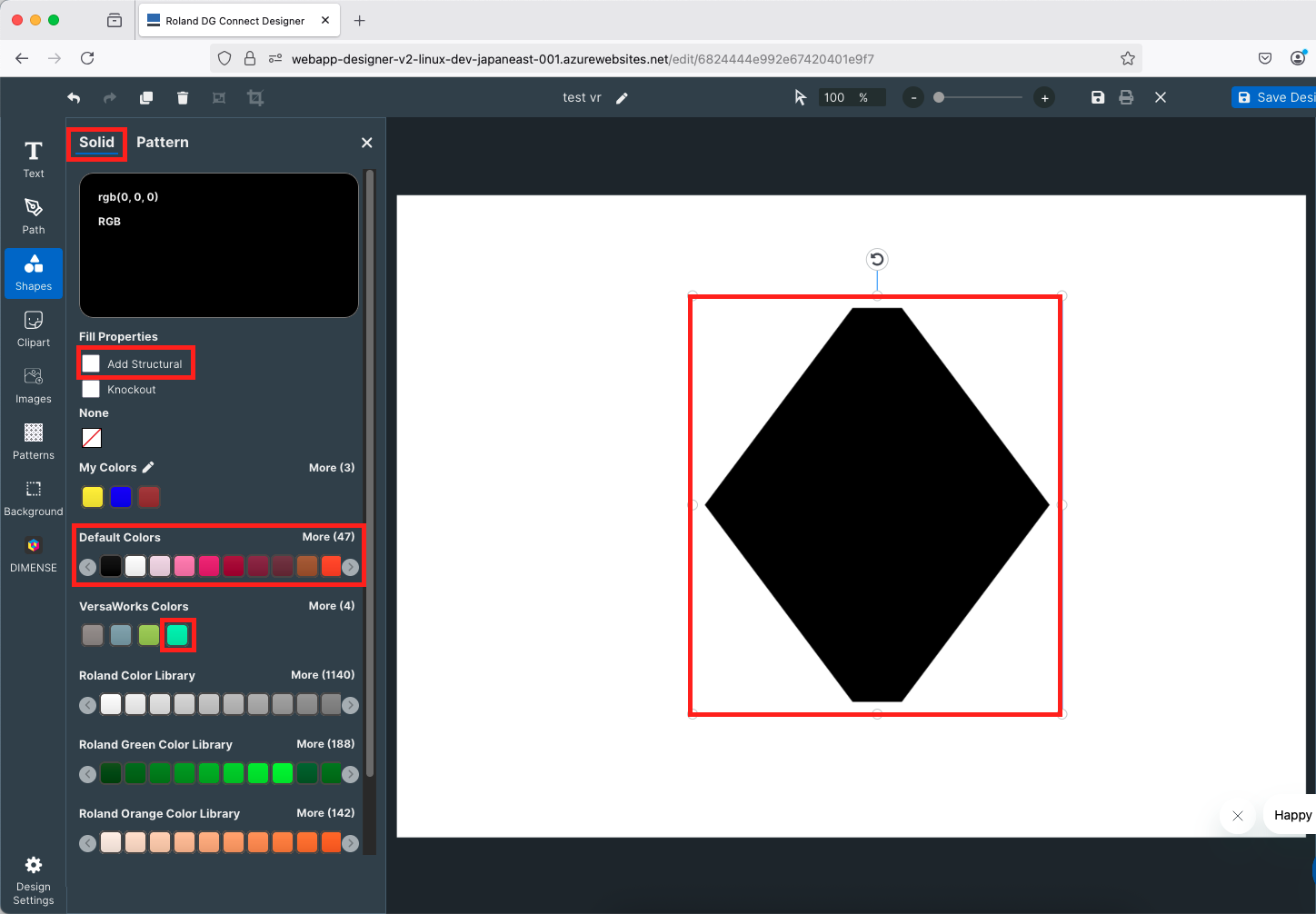1316x914 pixels.
Task: Open the Patterns panel
Action: (x=34, y=442)
